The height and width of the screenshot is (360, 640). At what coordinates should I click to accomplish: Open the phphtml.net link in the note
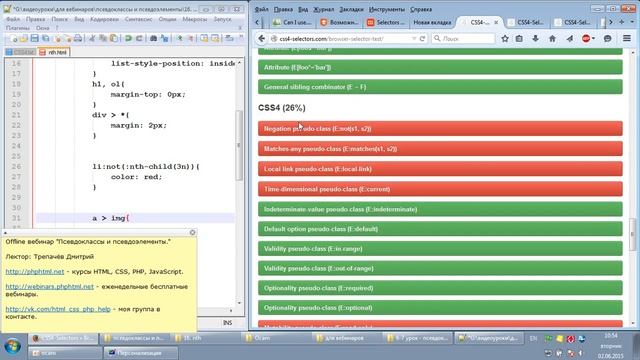coord(35,271)
